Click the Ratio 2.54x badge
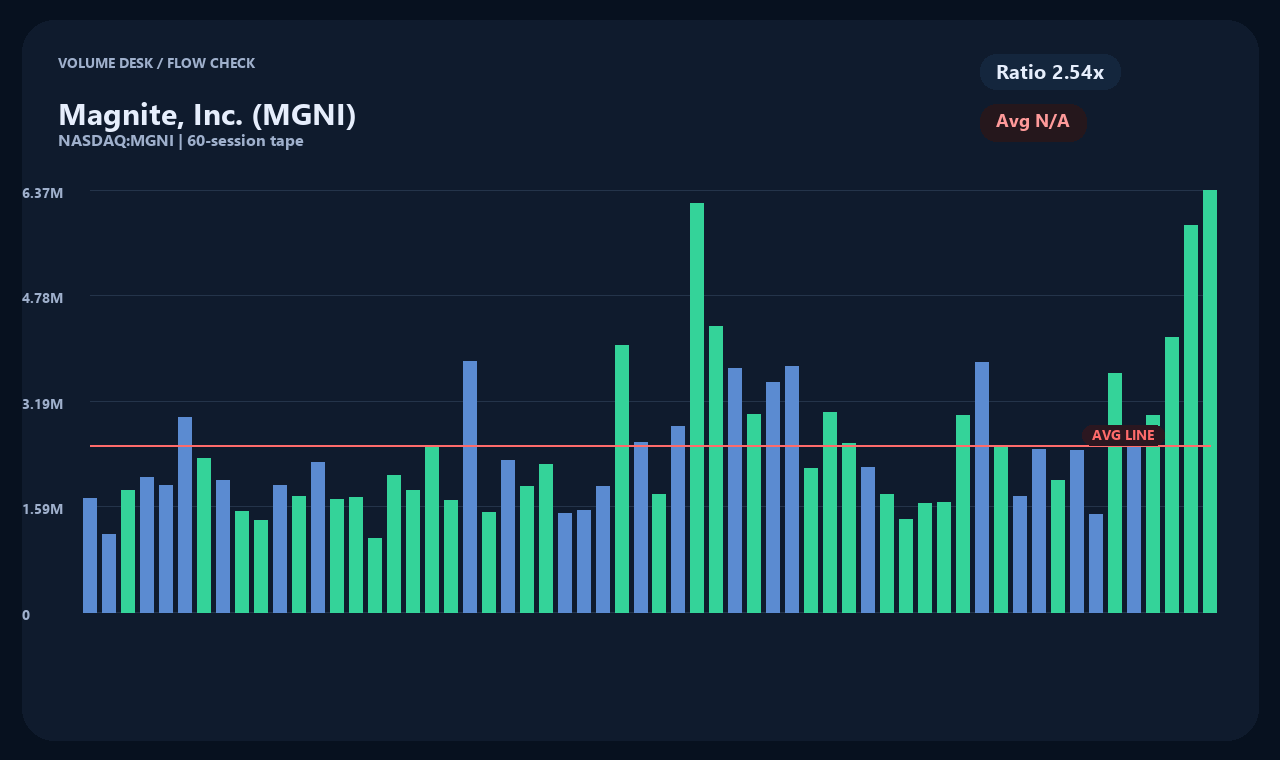Screen dimensions: 1280x760 tap(1050, 72)
